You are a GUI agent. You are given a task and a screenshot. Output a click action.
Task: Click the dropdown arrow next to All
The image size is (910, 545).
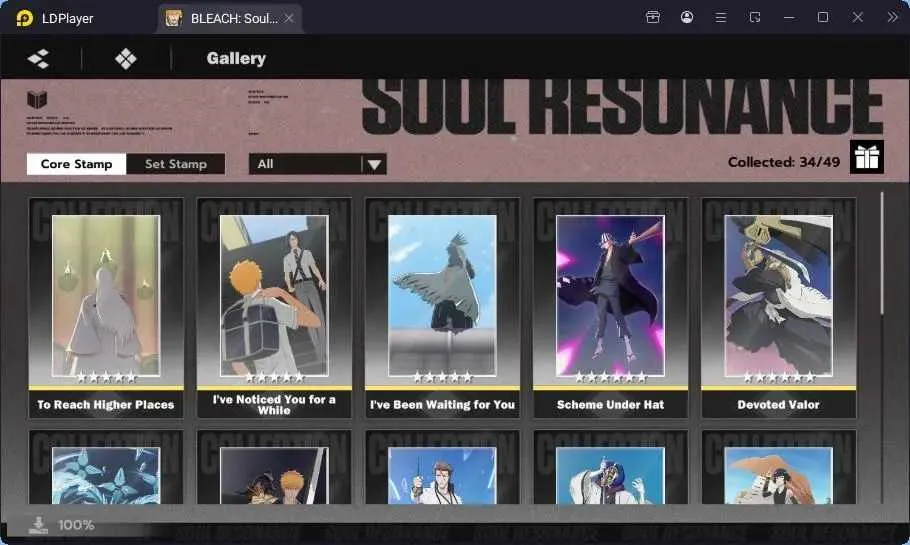tap(374, 165)
